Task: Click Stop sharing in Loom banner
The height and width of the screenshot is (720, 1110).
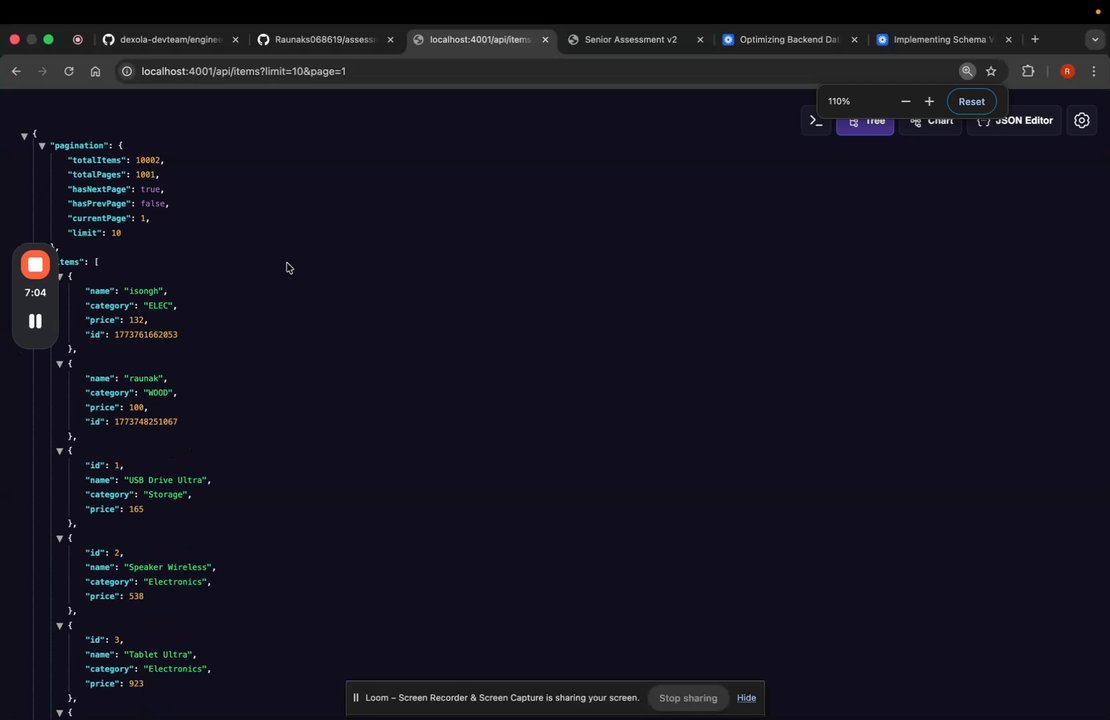Action: click(688, 698)
